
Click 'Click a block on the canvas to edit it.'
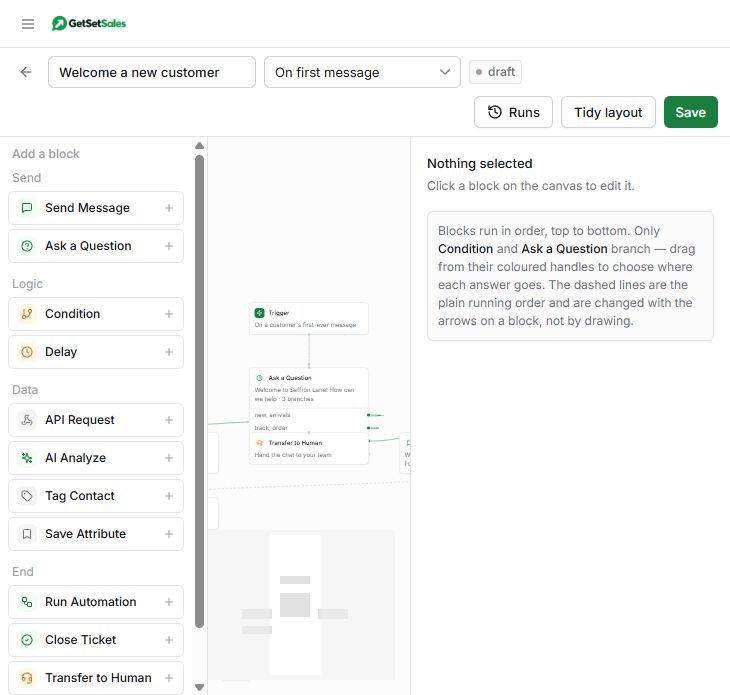531,186
